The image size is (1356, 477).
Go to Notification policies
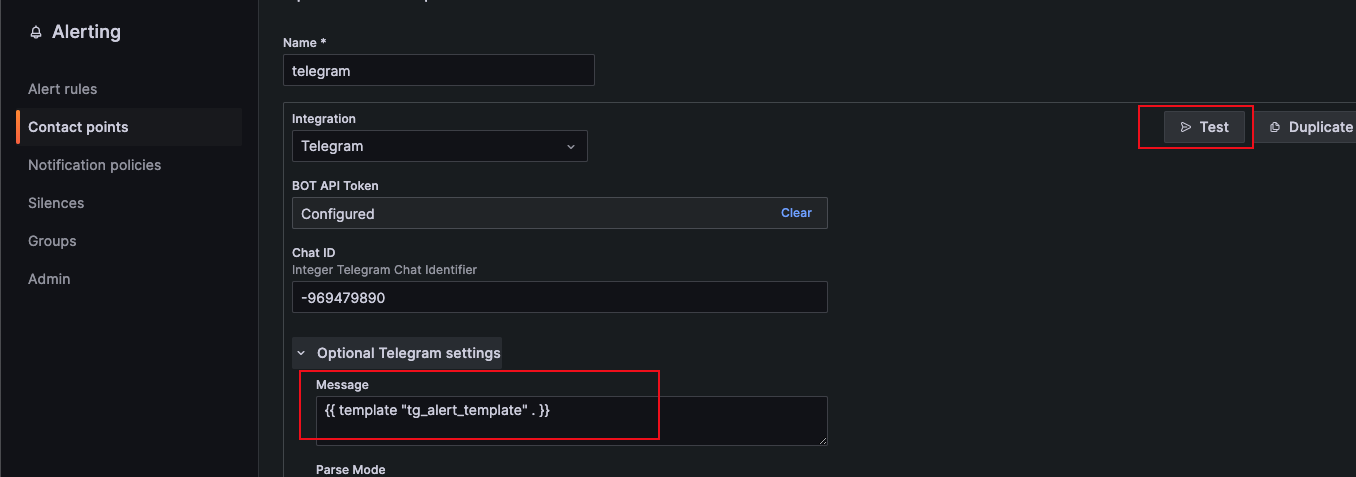[94, 165]
